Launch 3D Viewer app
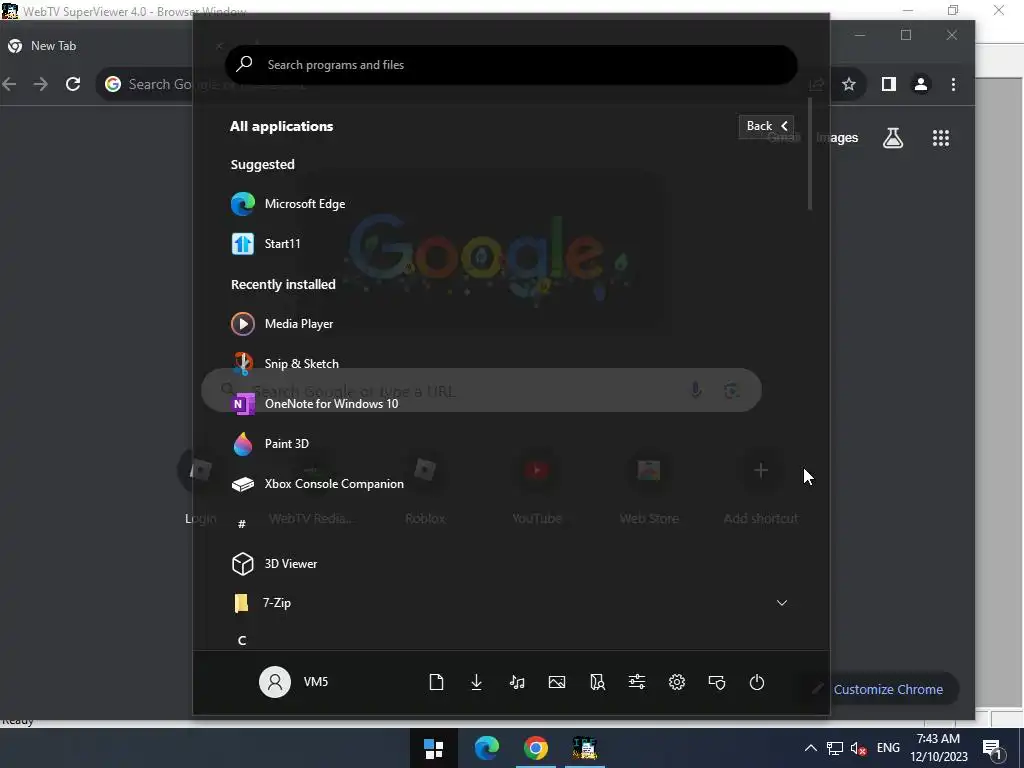This screenshot has width=1024, height=768. pos(274,564)
